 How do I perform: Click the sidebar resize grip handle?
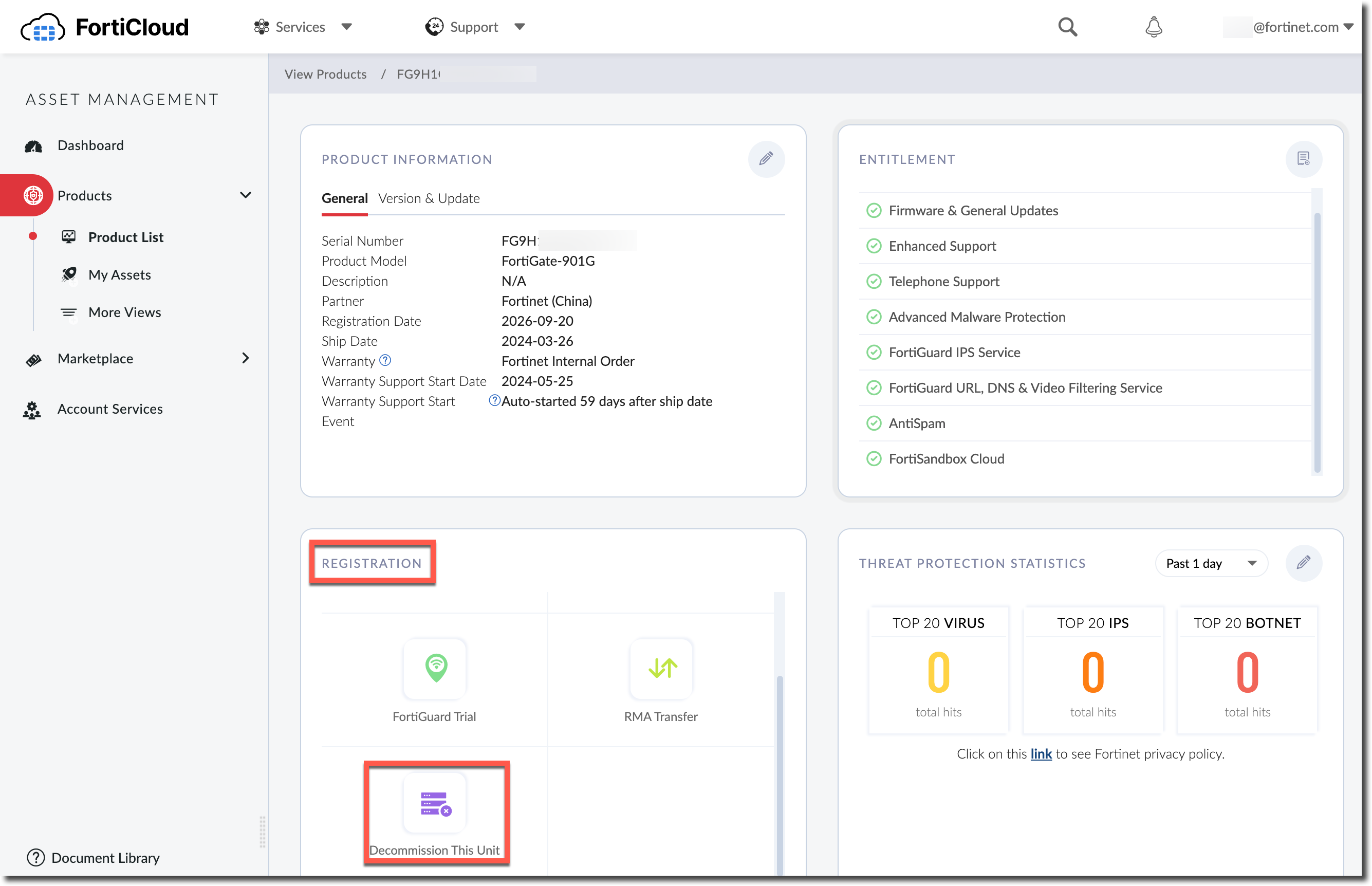click(262, 832)
